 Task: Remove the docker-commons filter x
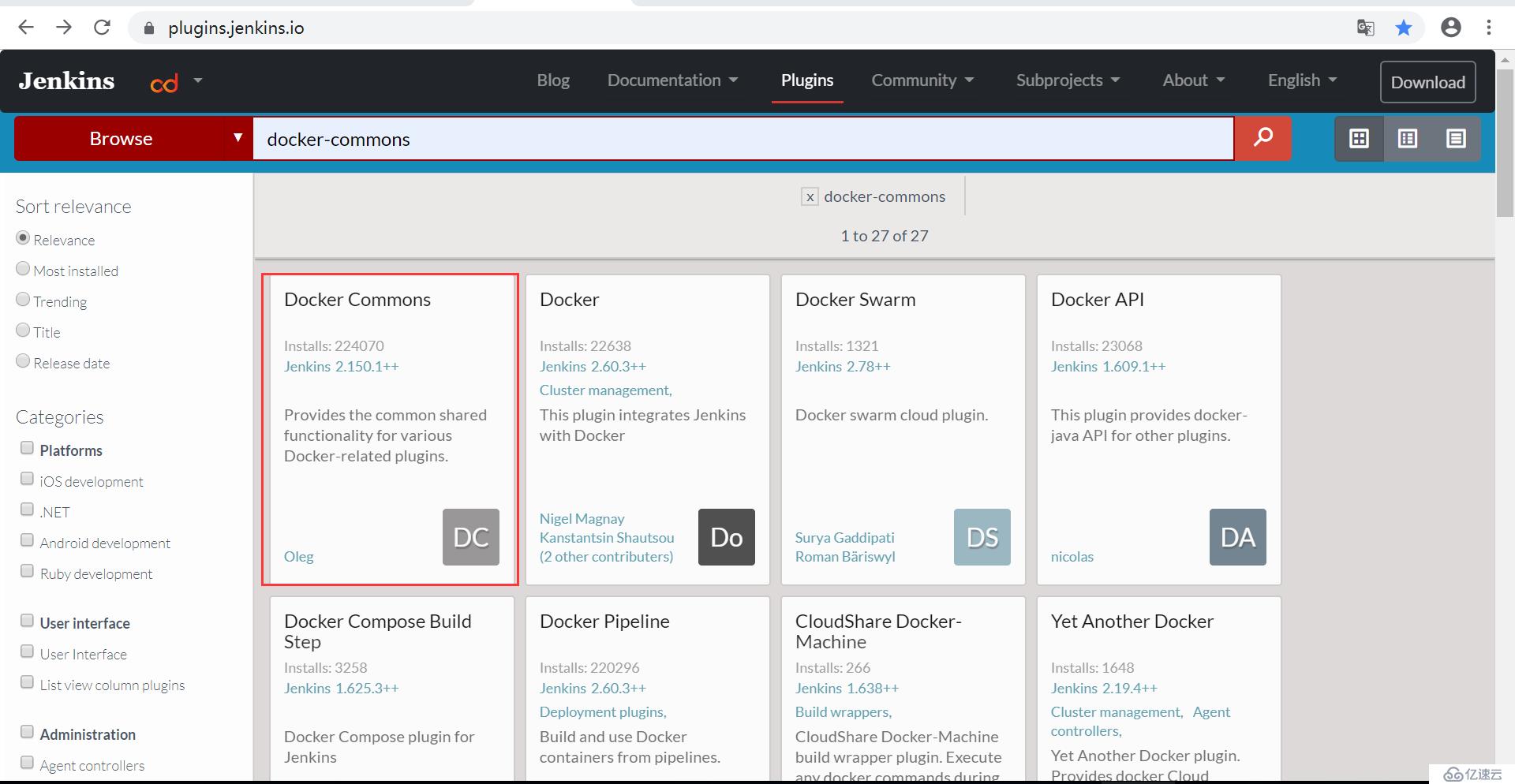[x=810, y=197]
